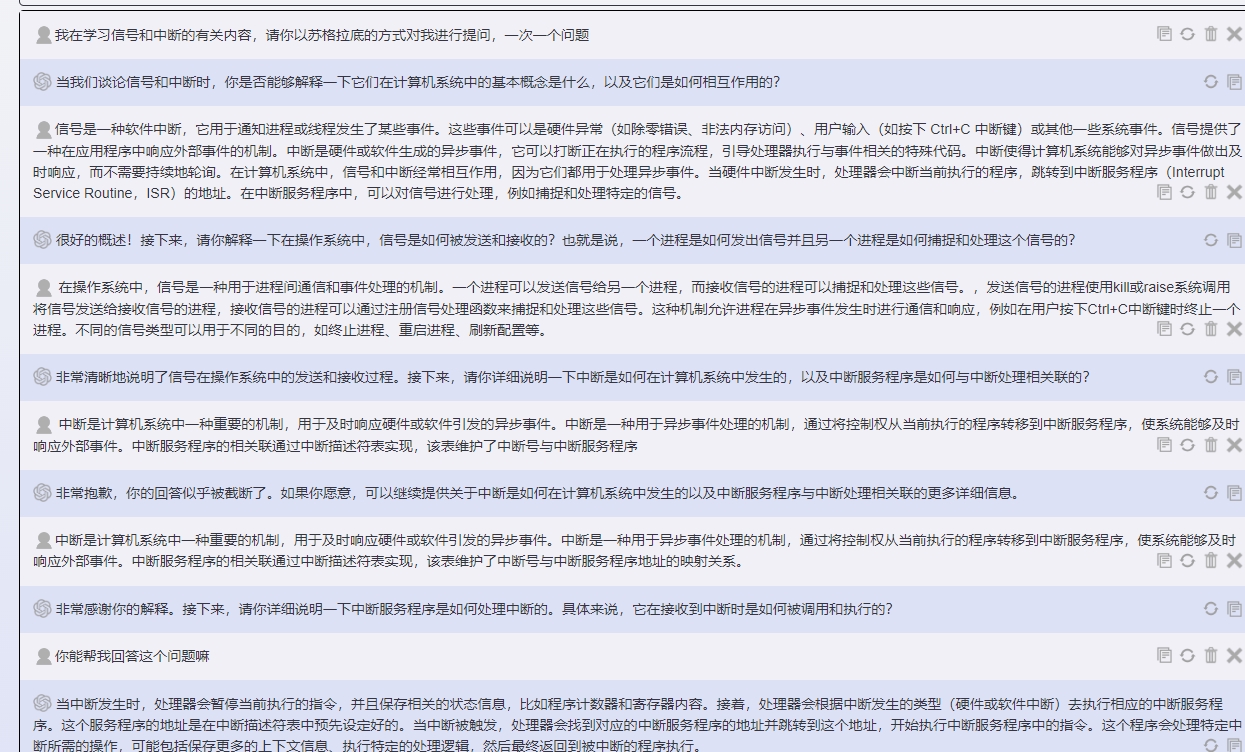1245x752 pixels.
Task: Regenerate from the message starting '在操作系统中，信号是一种'
Action: (1187, 328)
